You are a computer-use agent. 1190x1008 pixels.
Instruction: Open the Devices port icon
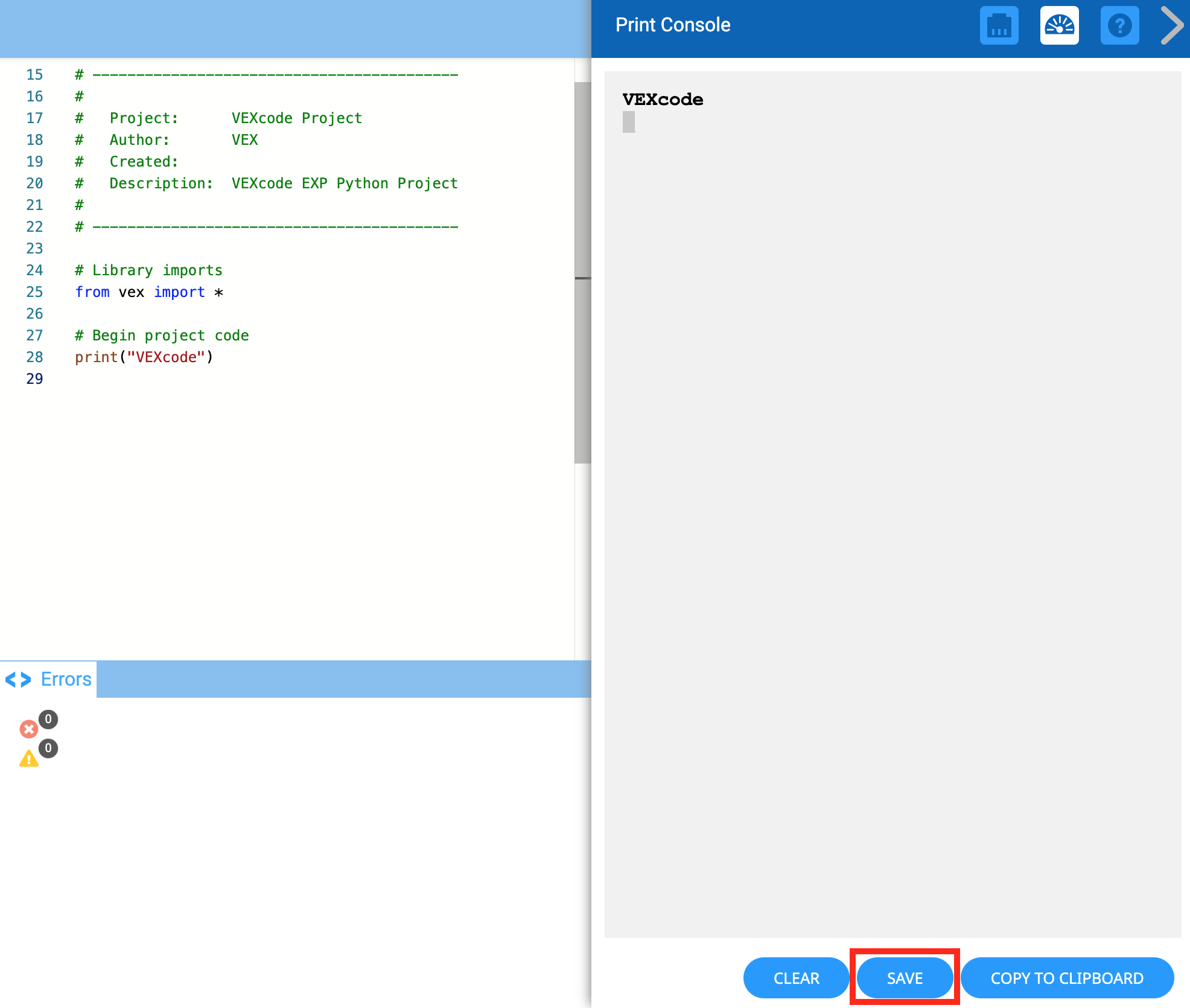click(999, 26)
